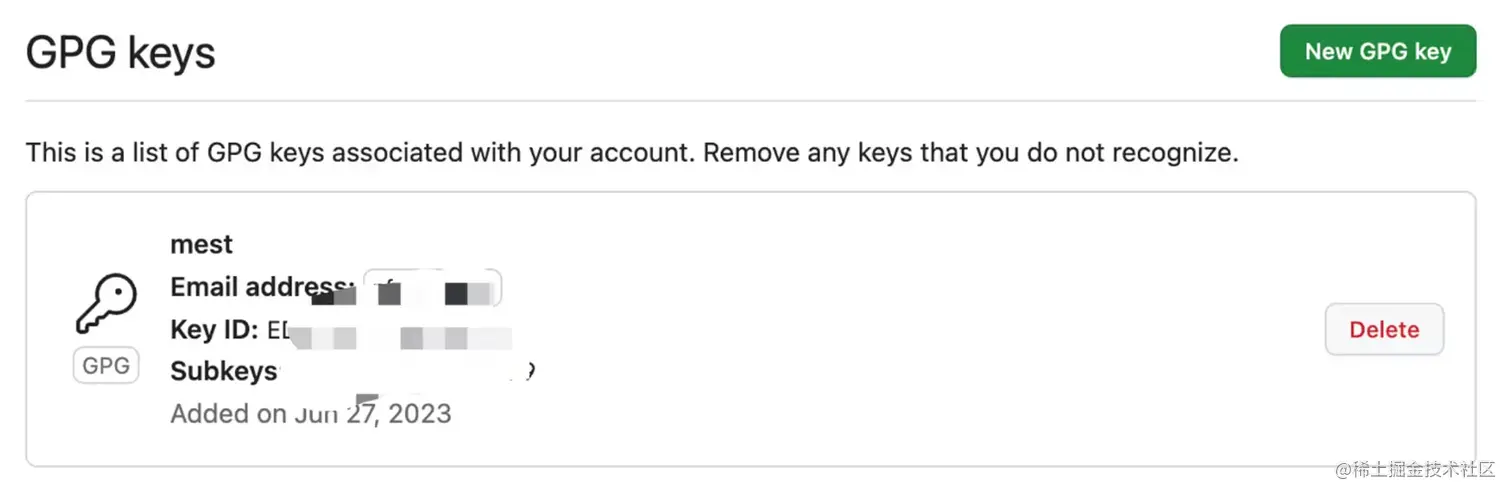This screenshot has width=1512, height=496.
Task: Click the Email address label
Action: [262, 288]
